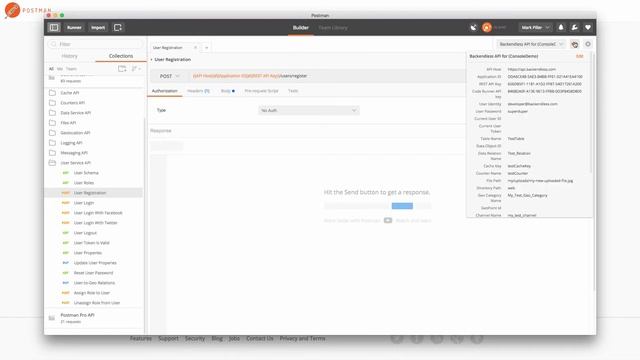640x360 pixels.
Task: Check the orange sync status icon
Action: pos(487,27)
